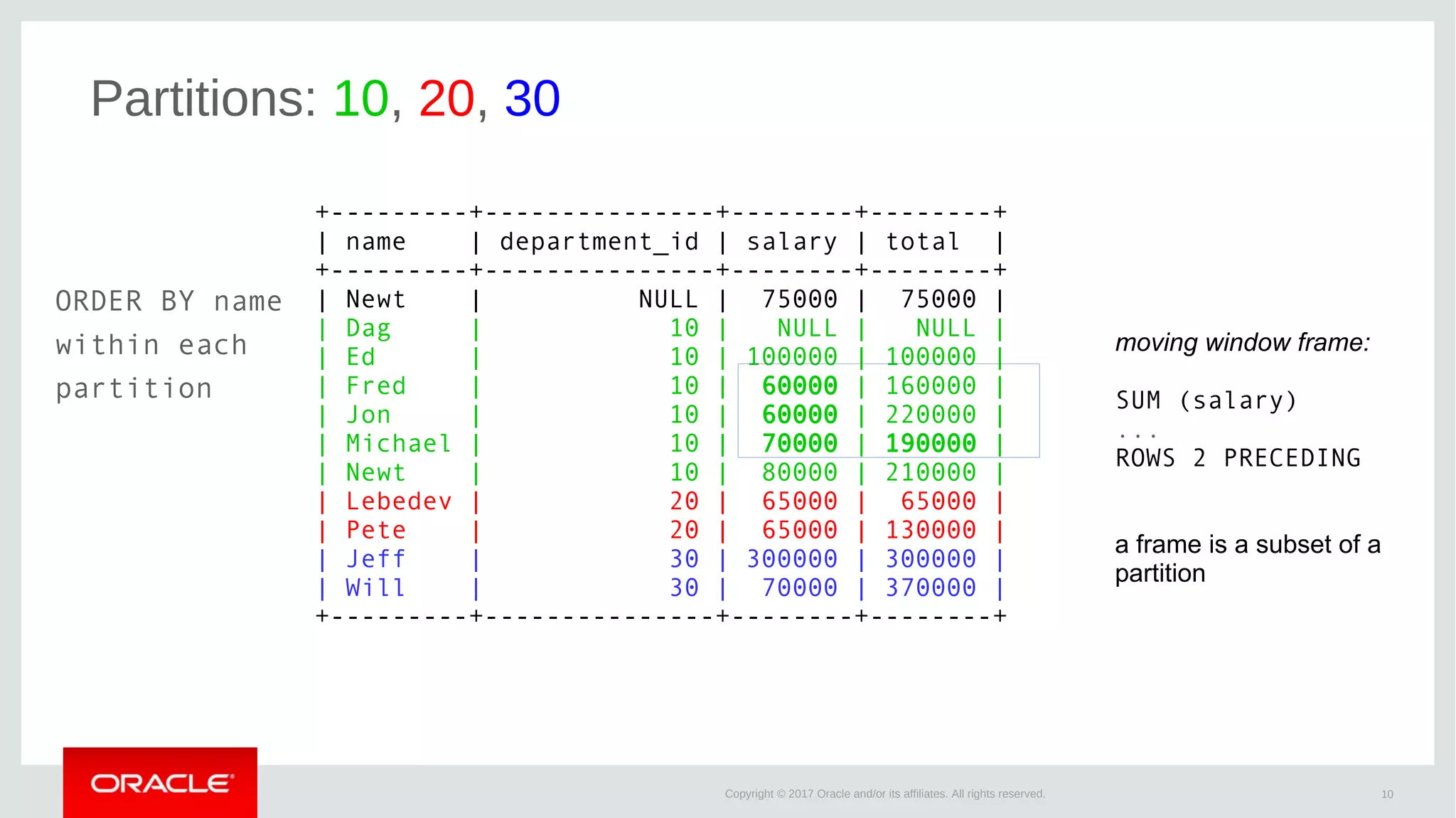
Task: Click name cell 'Will'
Action: 375,588
